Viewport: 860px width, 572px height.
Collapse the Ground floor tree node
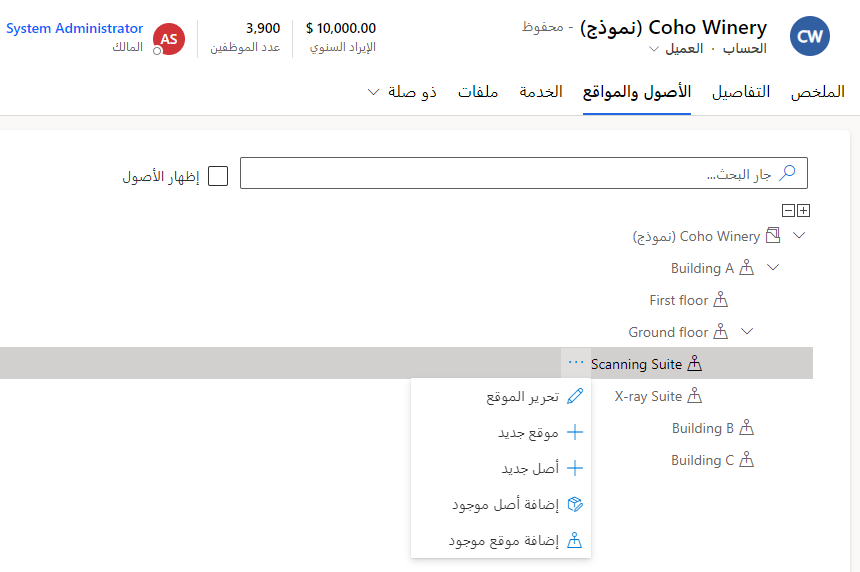[747, 332]
